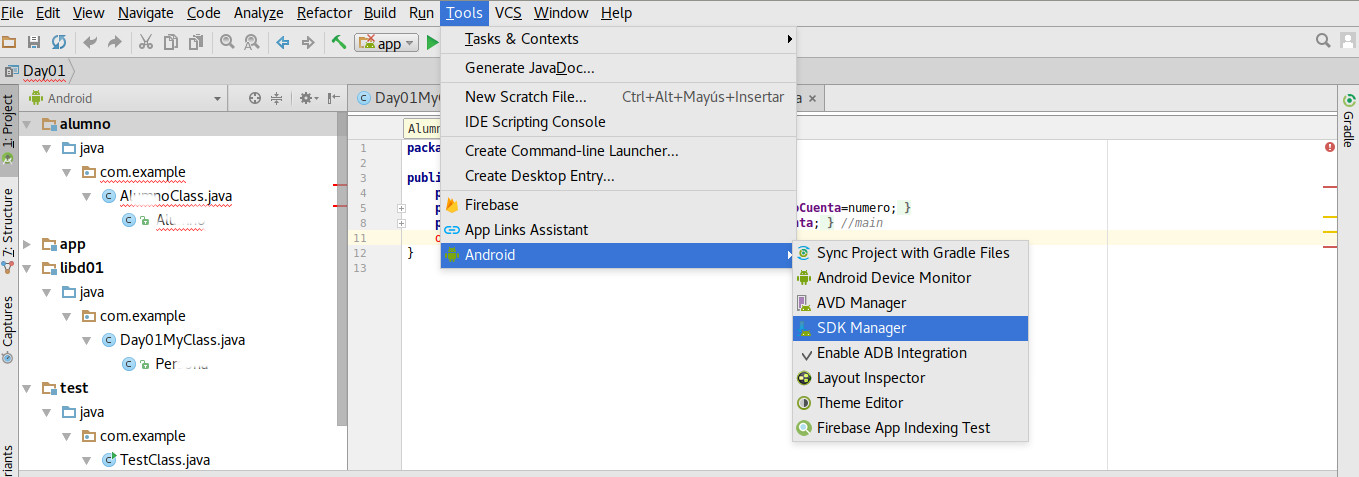1359x477 pixels.
Task: Select com.example package under libd01
Action: coord(142,316)
